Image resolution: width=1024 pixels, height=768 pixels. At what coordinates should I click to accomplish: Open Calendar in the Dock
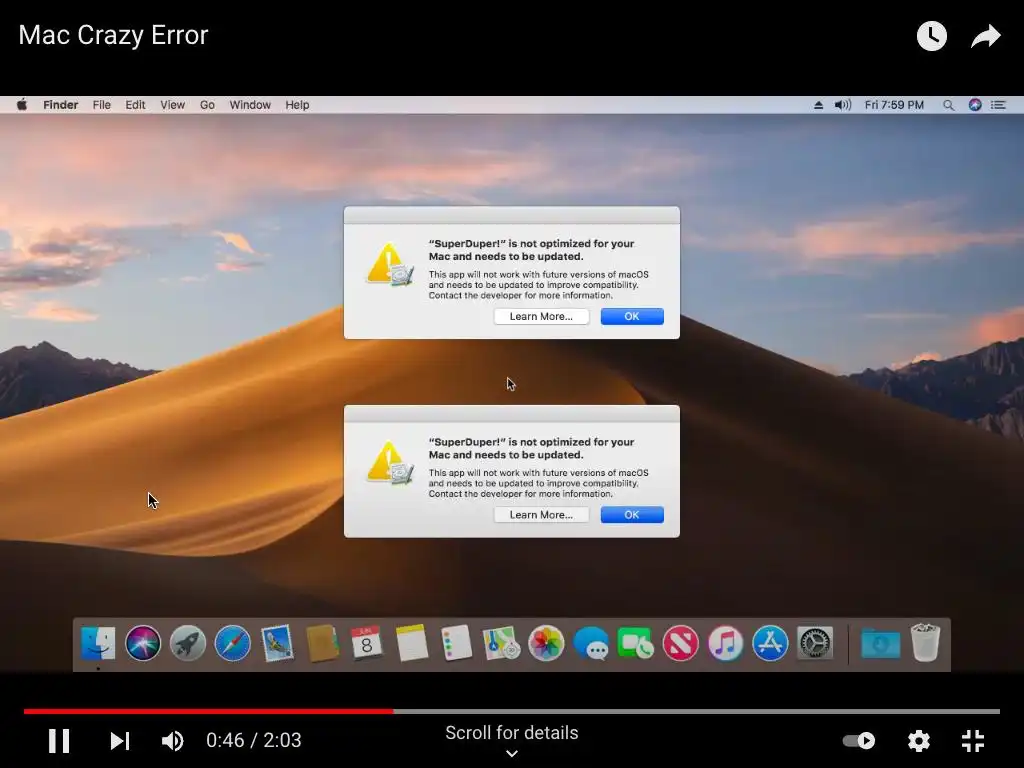(366, 643)
